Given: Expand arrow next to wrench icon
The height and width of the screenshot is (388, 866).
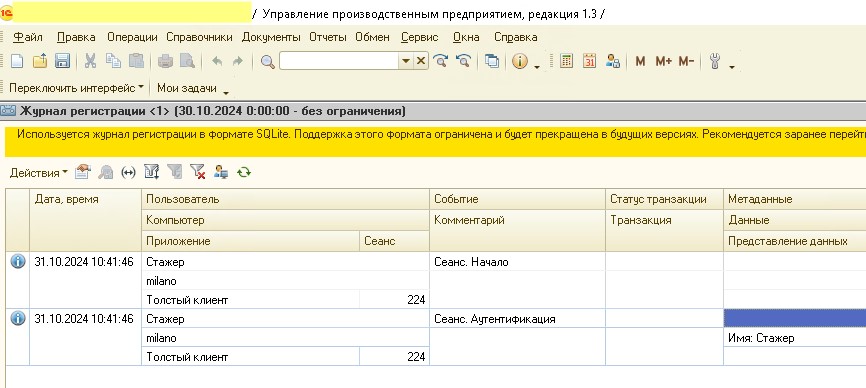Looking at the screenshot, I should click(732, 66).
